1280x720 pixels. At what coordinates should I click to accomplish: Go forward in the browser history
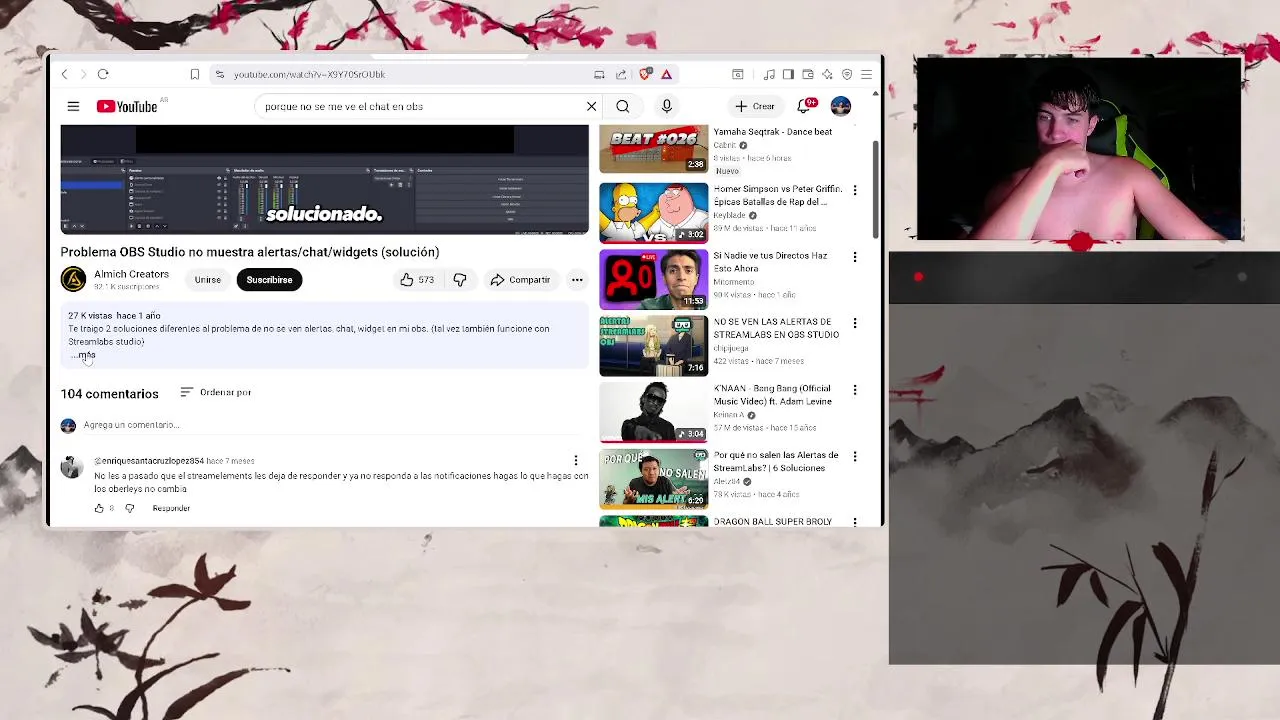point(83,74)
